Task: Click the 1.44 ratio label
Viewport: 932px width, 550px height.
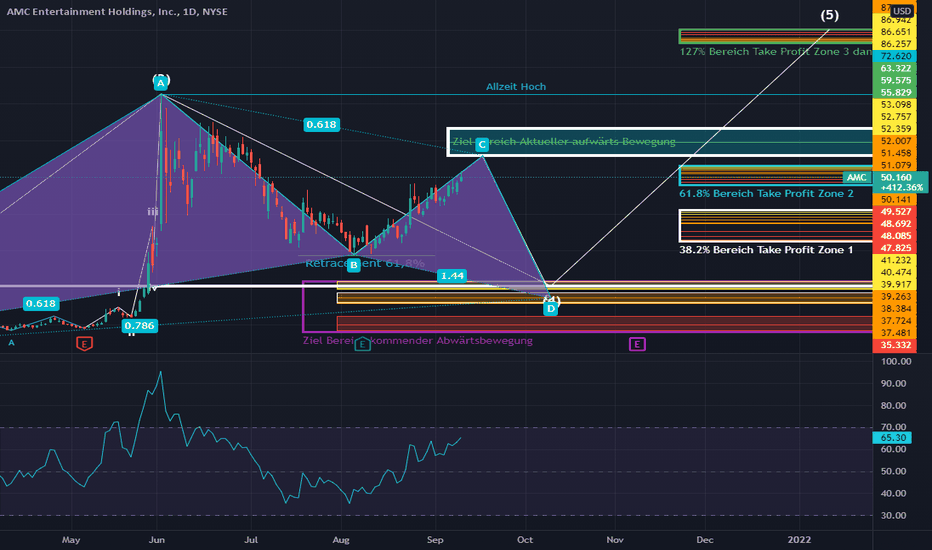Action: click(452, 275)
